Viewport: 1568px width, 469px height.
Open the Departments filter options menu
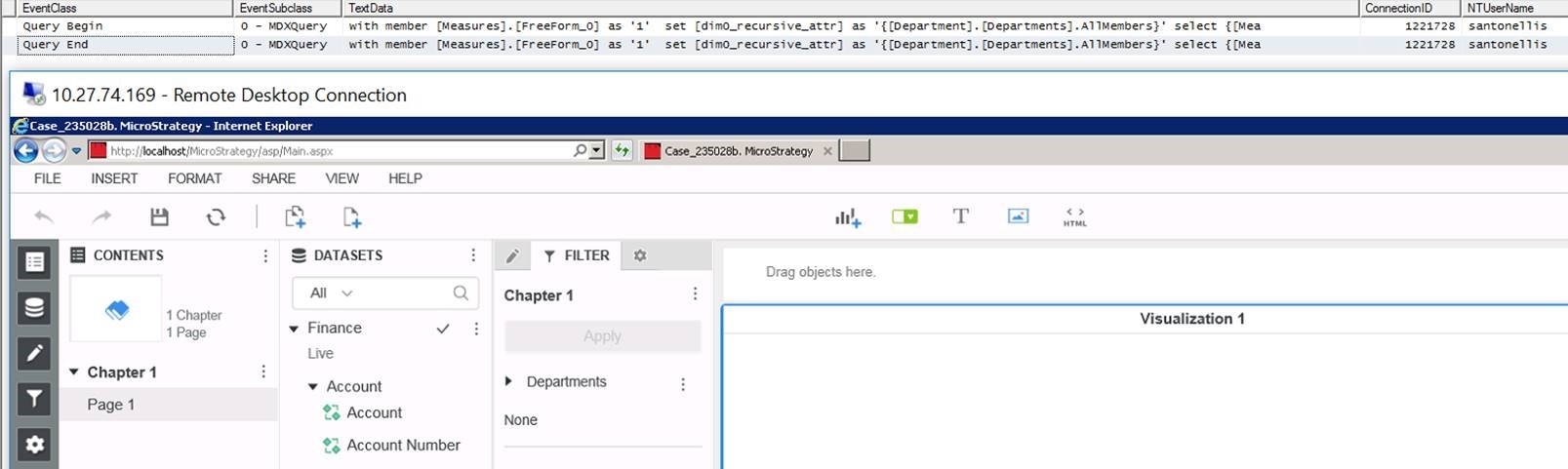[x=683, y=384]
